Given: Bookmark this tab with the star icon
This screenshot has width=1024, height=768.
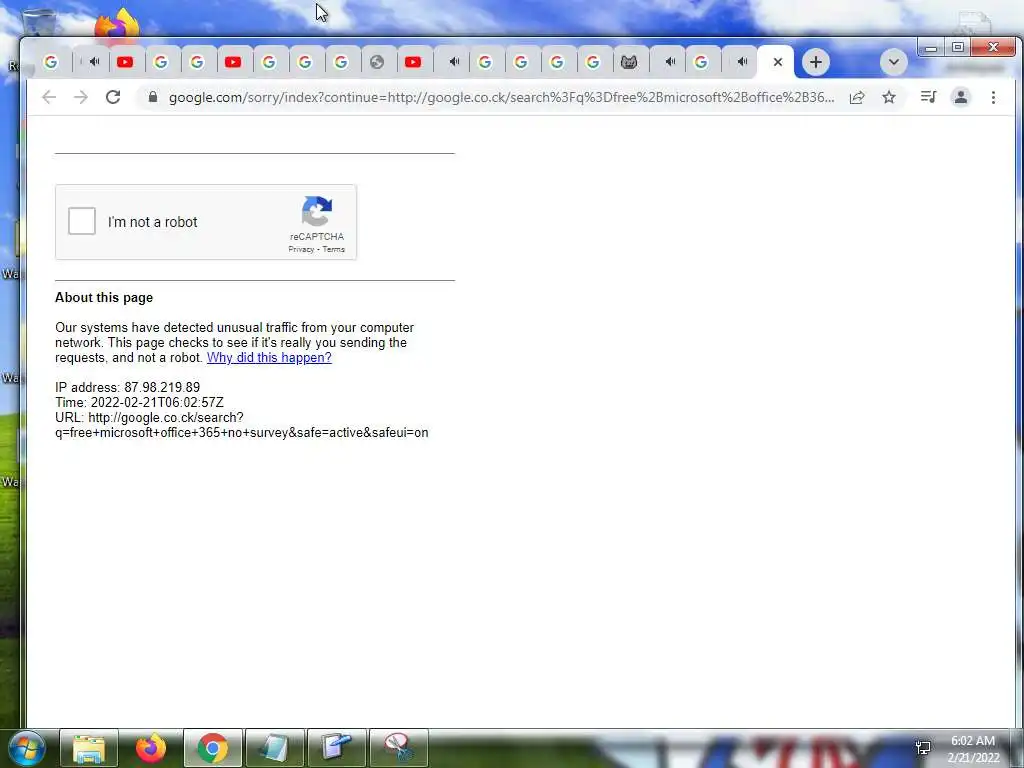Looking at the screenshot, I should (889, 97).
